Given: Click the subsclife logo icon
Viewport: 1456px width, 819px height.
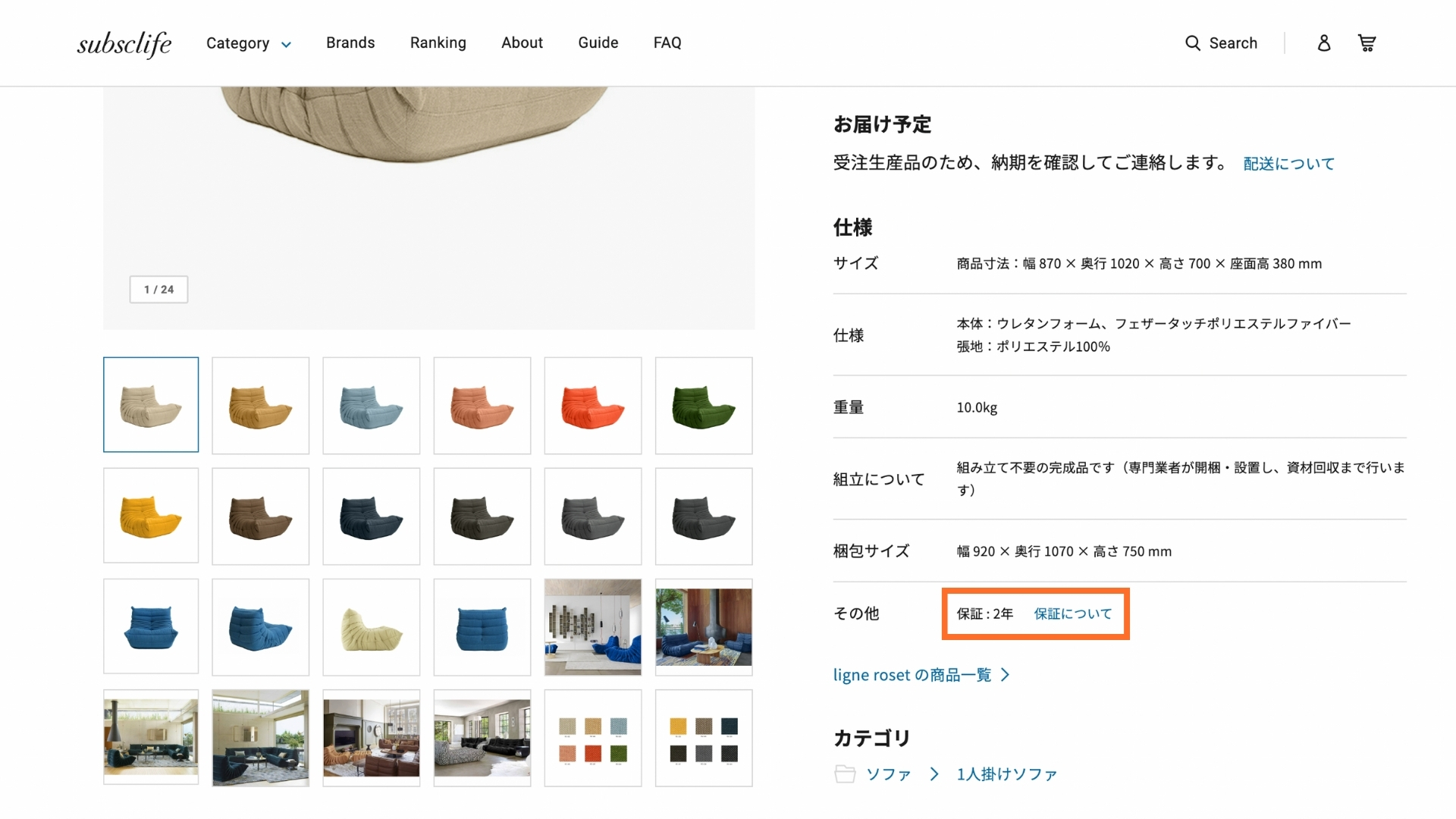Looking at the screenshot, I should point(124,43).
